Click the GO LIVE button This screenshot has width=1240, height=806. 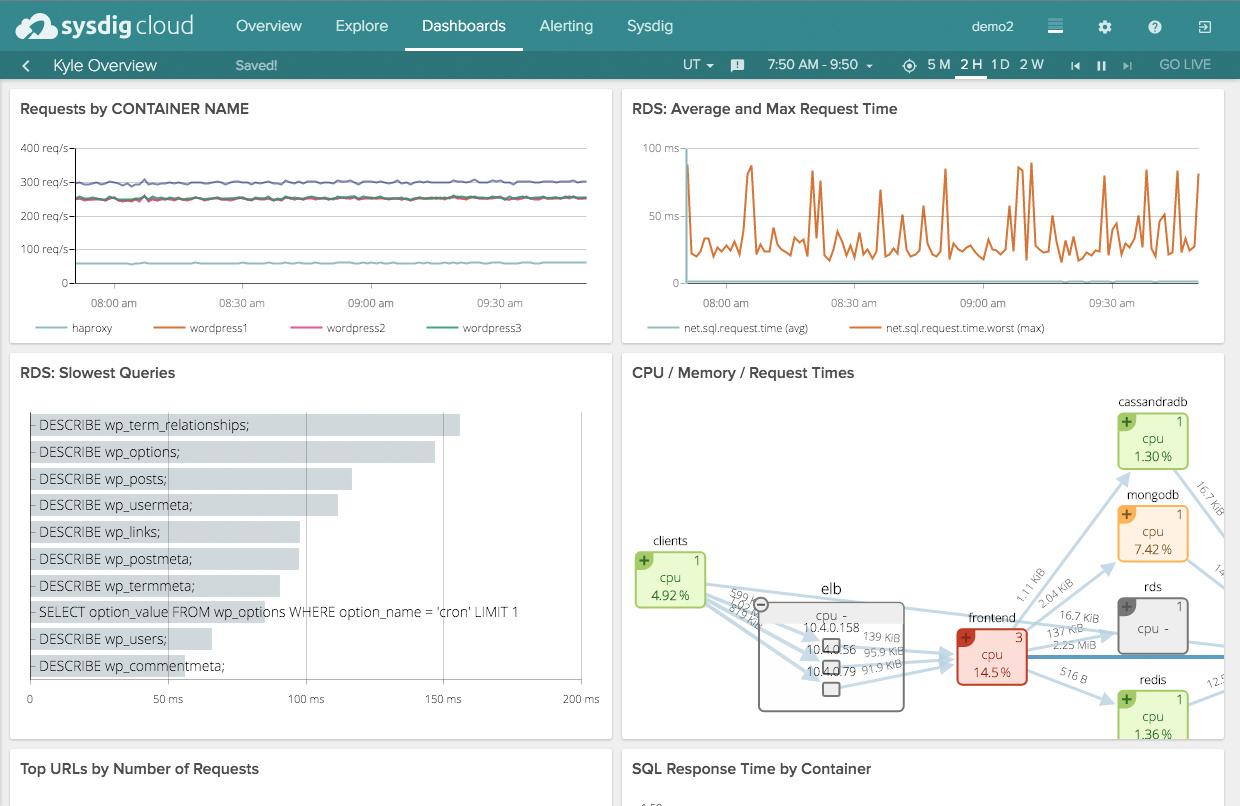pyautogui.click(x=1185, y=65)
